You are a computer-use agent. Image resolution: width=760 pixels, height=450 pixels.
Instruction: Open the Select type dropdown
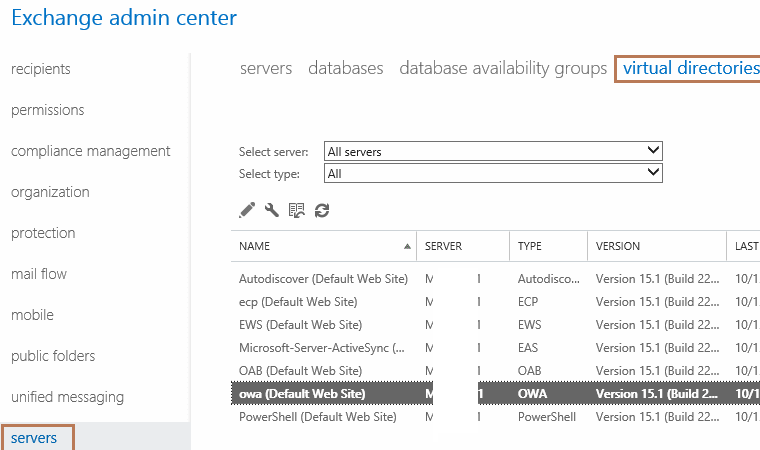tap(494, 173)
